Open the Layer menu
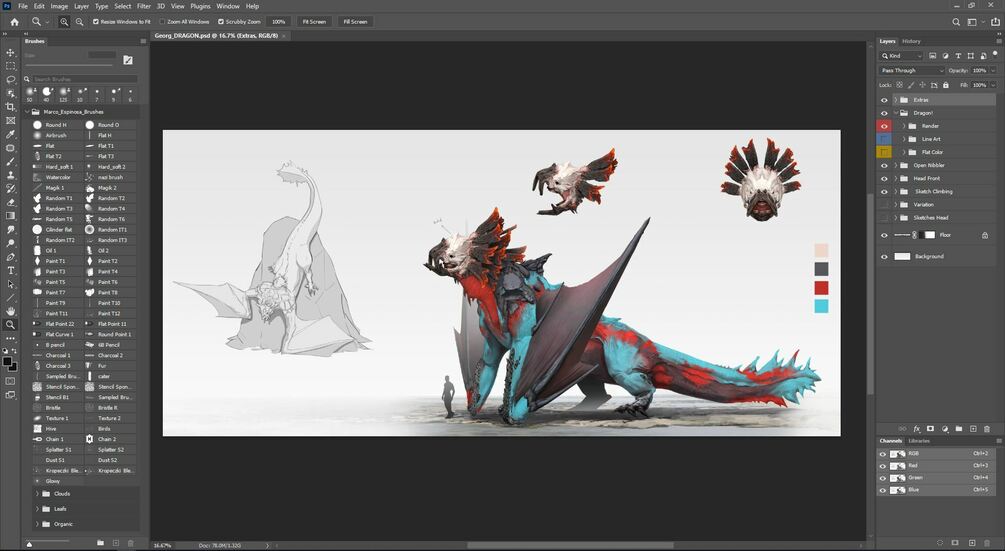 pyautogui.click(x=81, y=6)
